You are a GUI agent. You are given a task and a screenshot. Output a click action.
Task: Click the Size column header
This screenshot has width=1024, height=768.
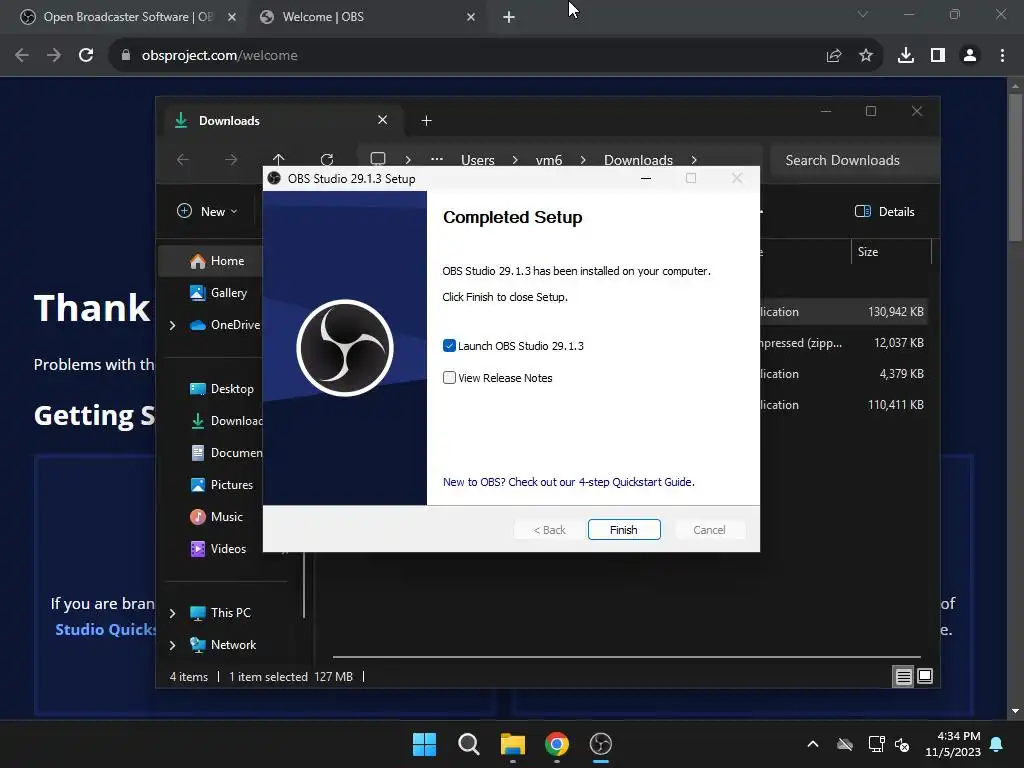click(x=891, y=251)
